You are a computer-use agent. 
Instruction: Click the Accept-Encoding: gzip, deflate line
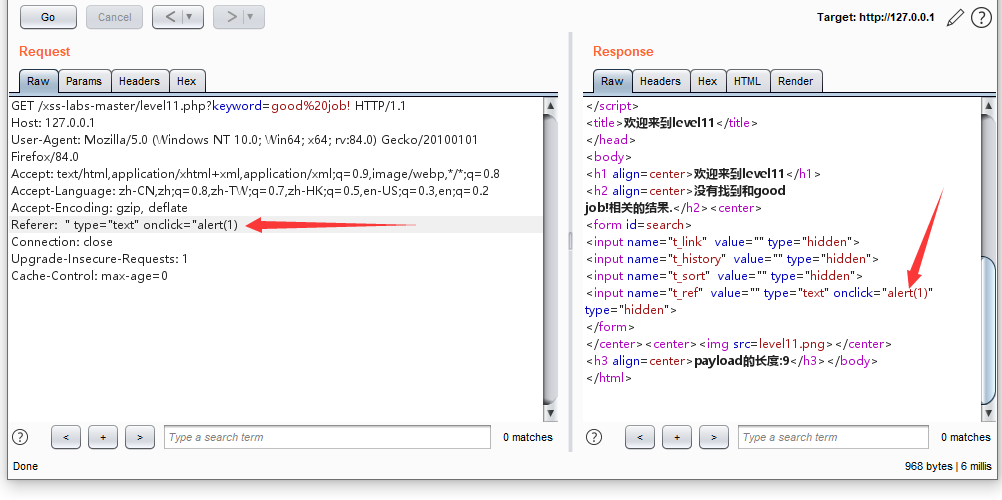click(99, 208)
